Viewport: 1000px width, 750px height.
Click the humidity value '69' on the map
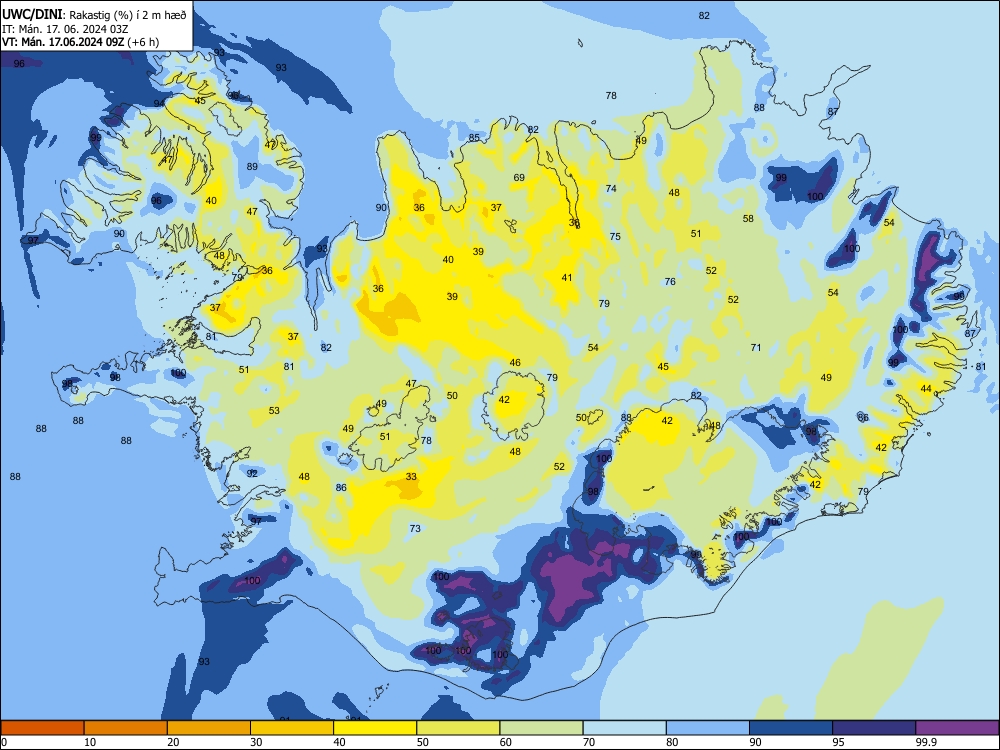(x=519, y=177)
